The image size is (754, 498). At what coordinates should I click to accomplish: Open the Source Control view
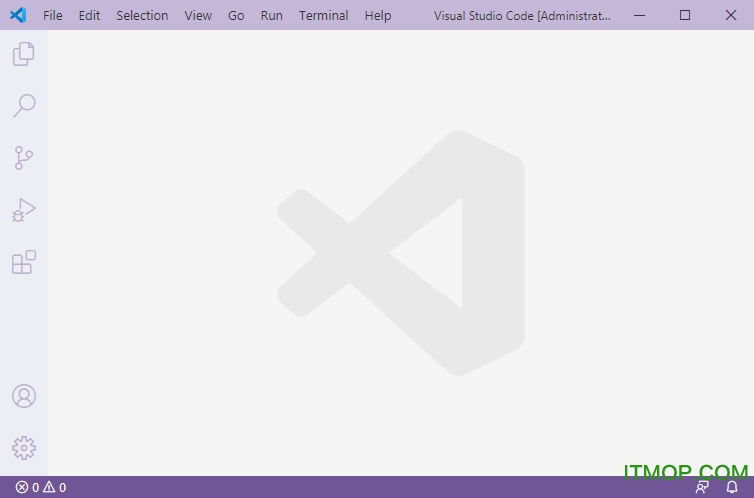[x=24, y=158]
